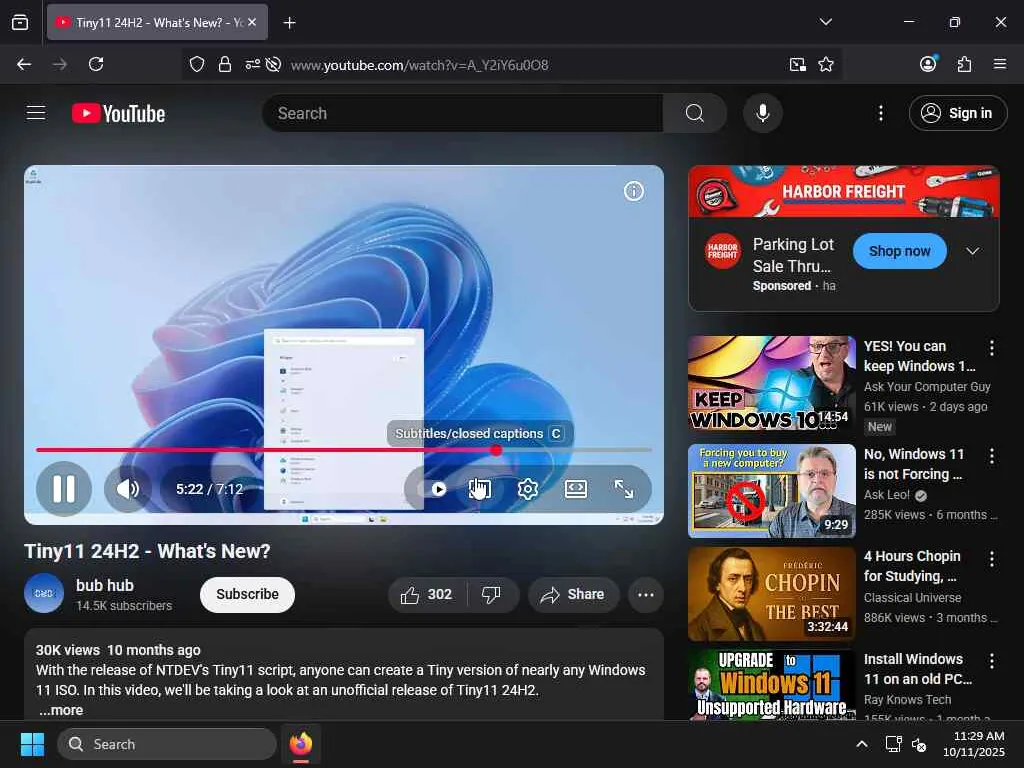Open the network tray icon
The height and width of the screenshot is (768, 1024).
pos(893,744)
